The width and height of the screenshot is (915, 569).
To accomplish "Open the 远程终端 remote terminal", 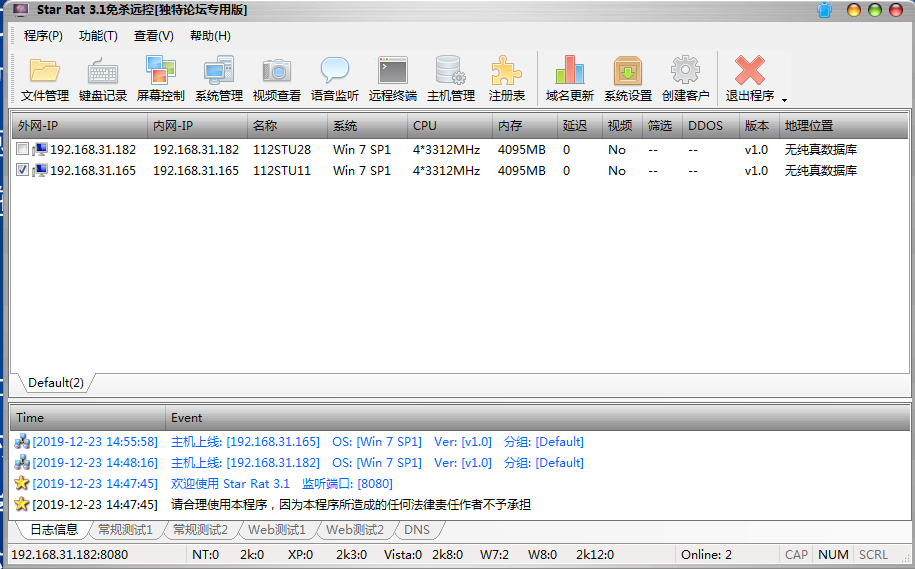I will pos(393,79).
